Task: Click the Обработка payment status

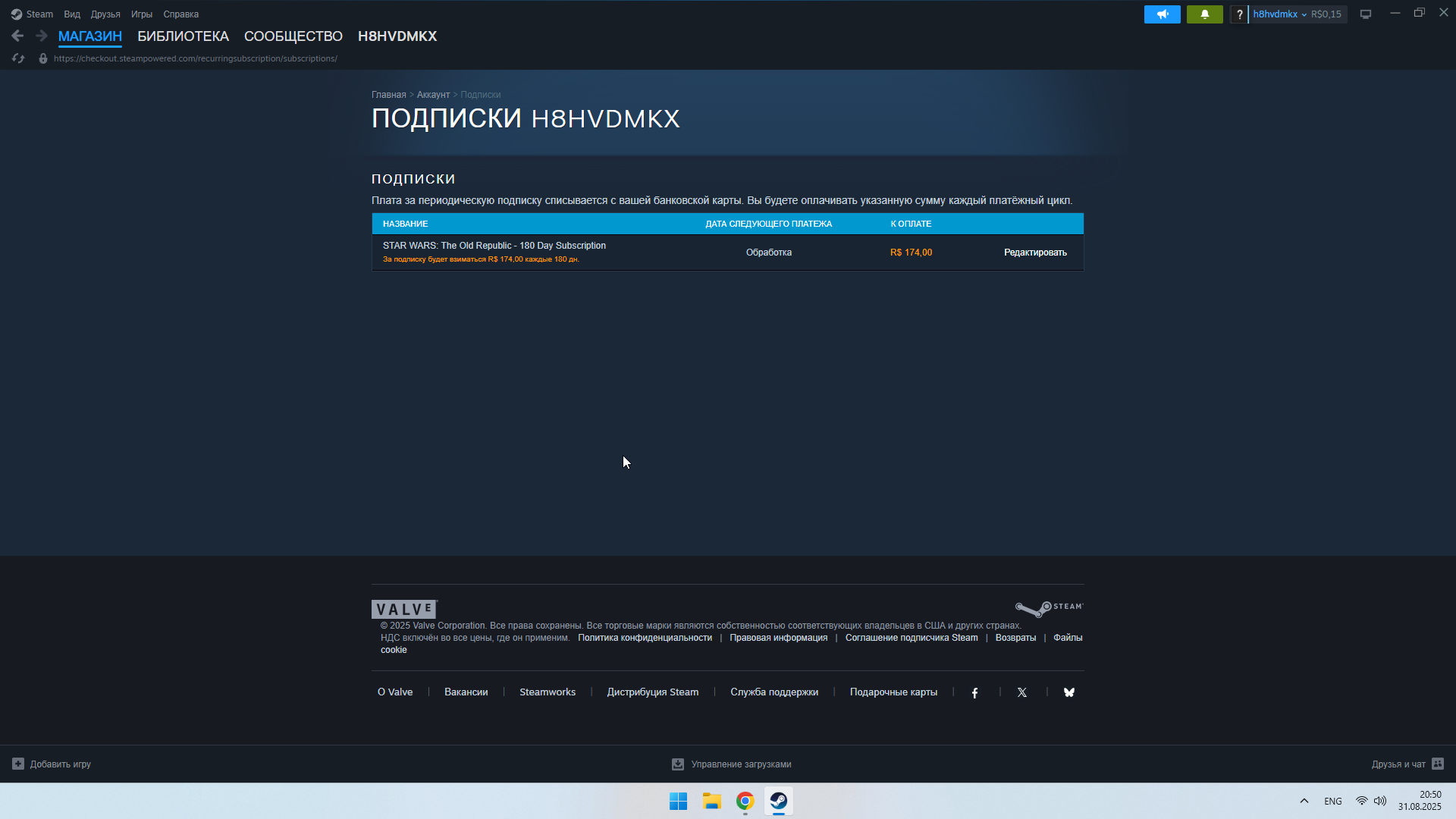Action: click(x=769, y=253)
